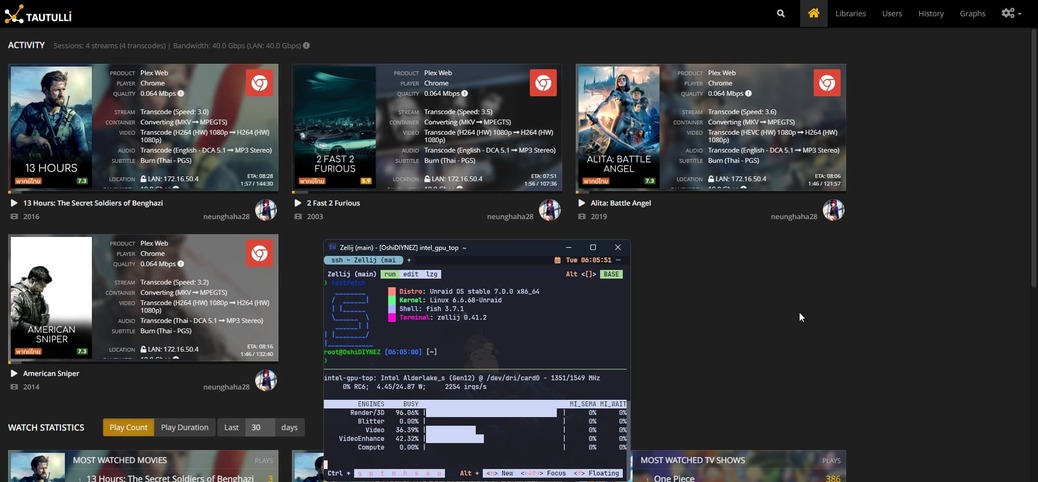The height and width of the screenshot is (482, 1038).
Task: Open '13 Hours' entry in Most Watched Movies
Action: point(170,478)
